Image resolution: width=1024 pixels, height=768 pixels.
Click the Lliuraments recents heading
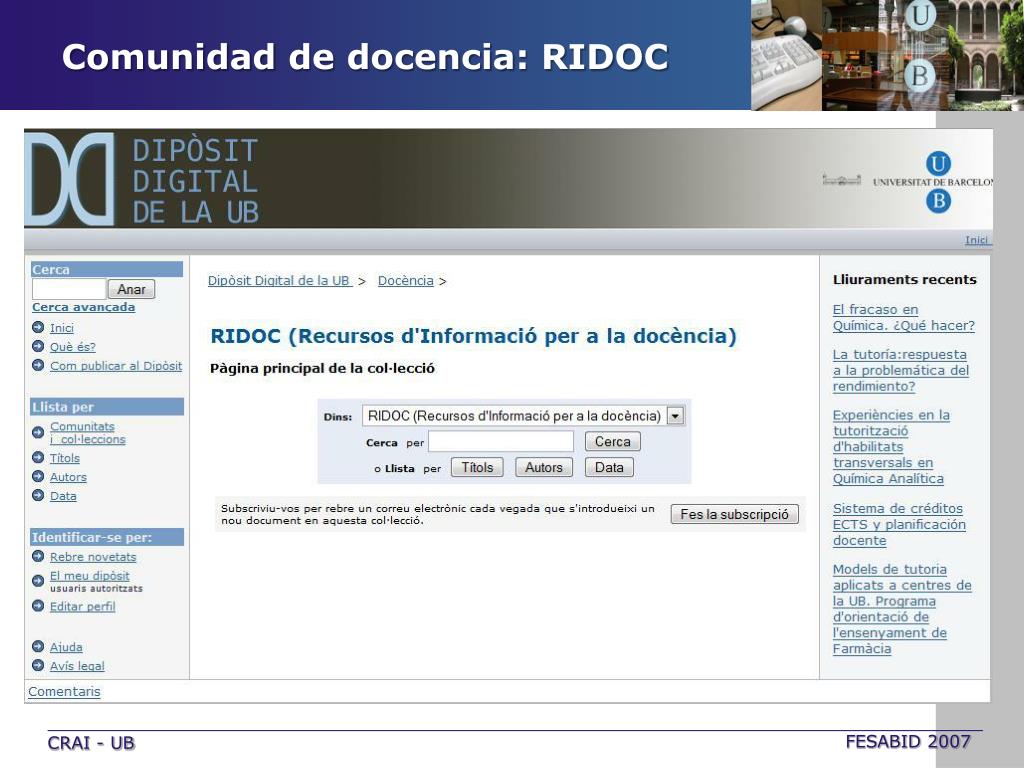click(904, 280)
